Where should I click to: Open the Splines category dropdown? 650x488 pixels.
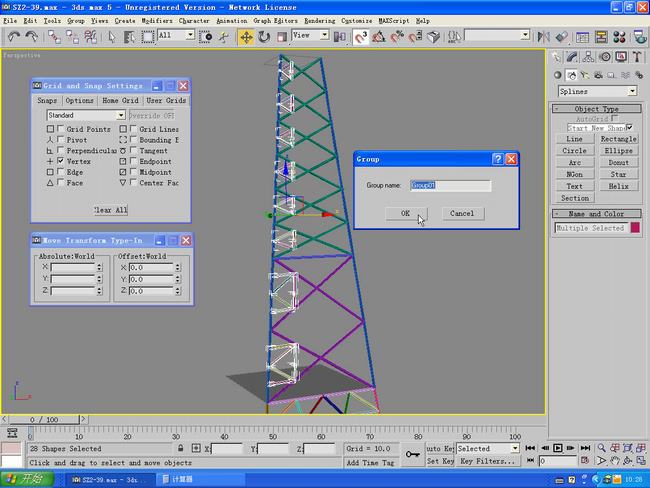click(x=597, y=91)
